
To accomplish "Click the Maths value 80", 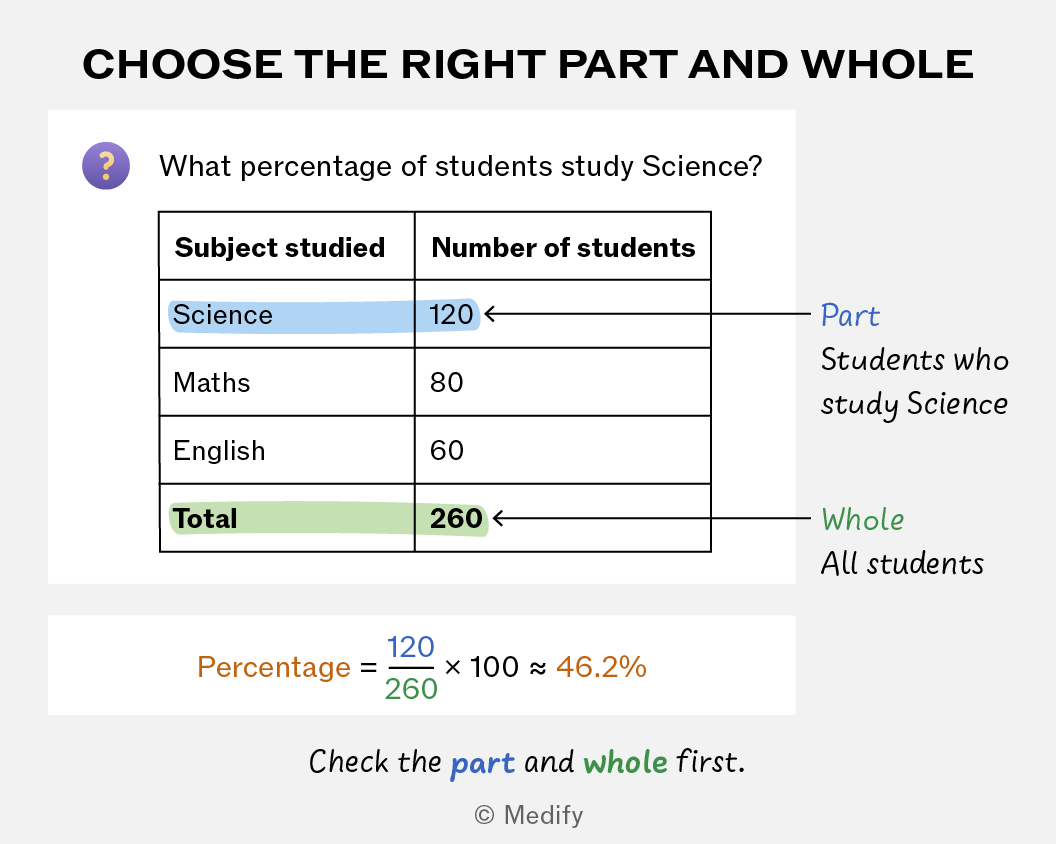I will [447, 383].
